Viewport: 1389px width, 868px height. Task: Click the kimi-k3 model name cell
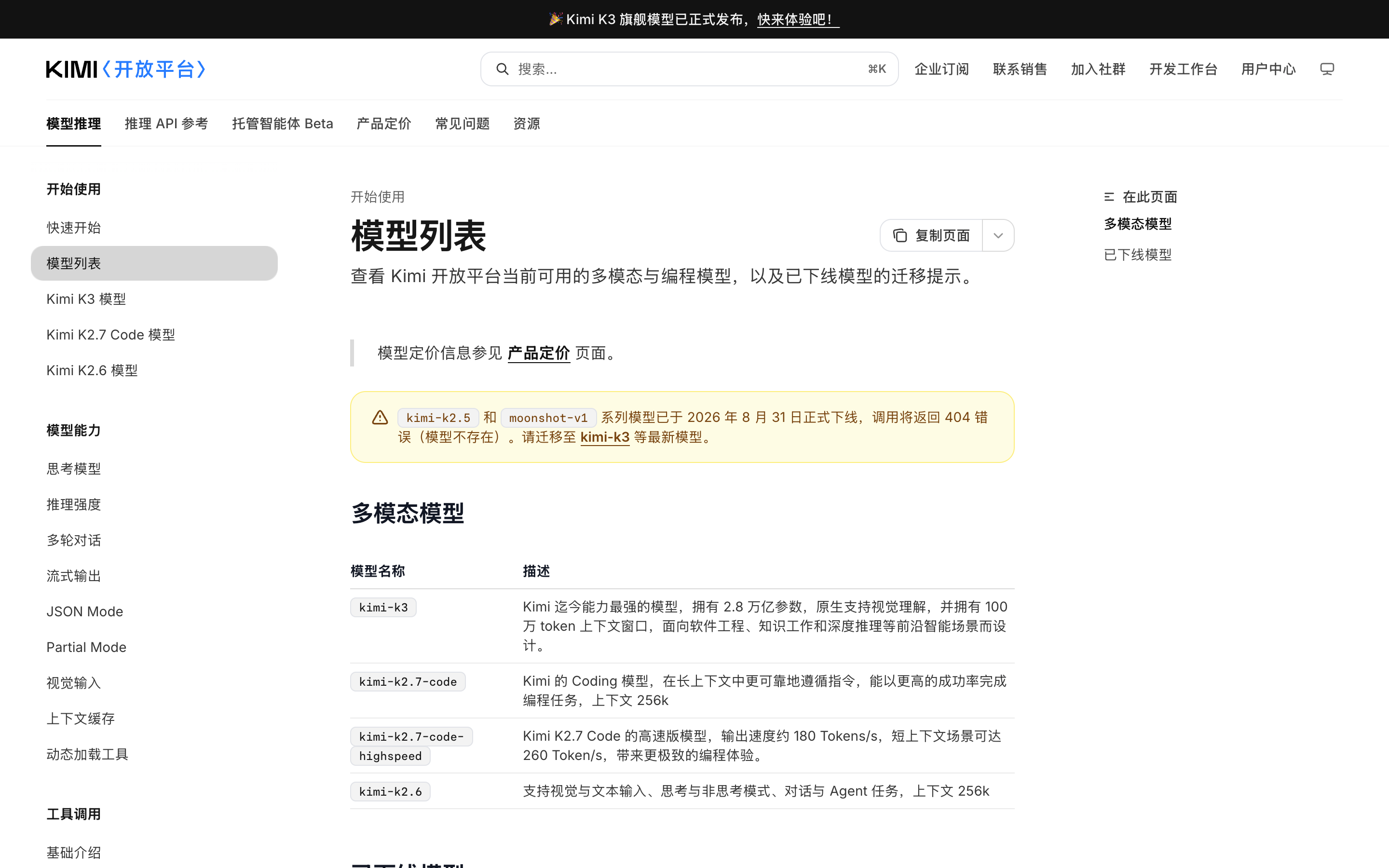pos(383,608)
